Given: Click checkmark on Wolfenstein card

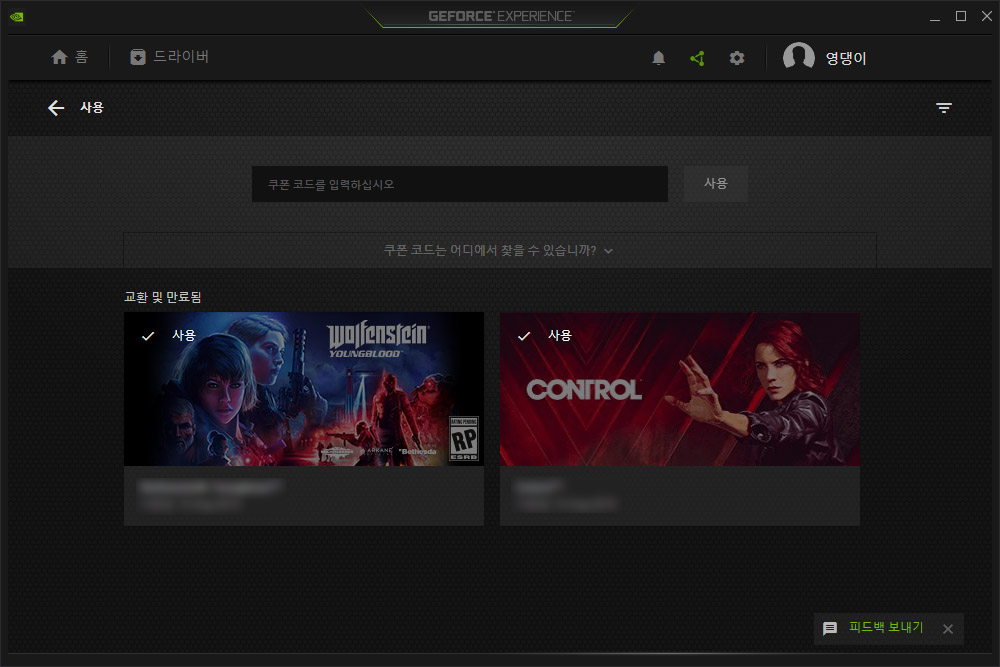Looking at the screenshot, I should point(148,336).
